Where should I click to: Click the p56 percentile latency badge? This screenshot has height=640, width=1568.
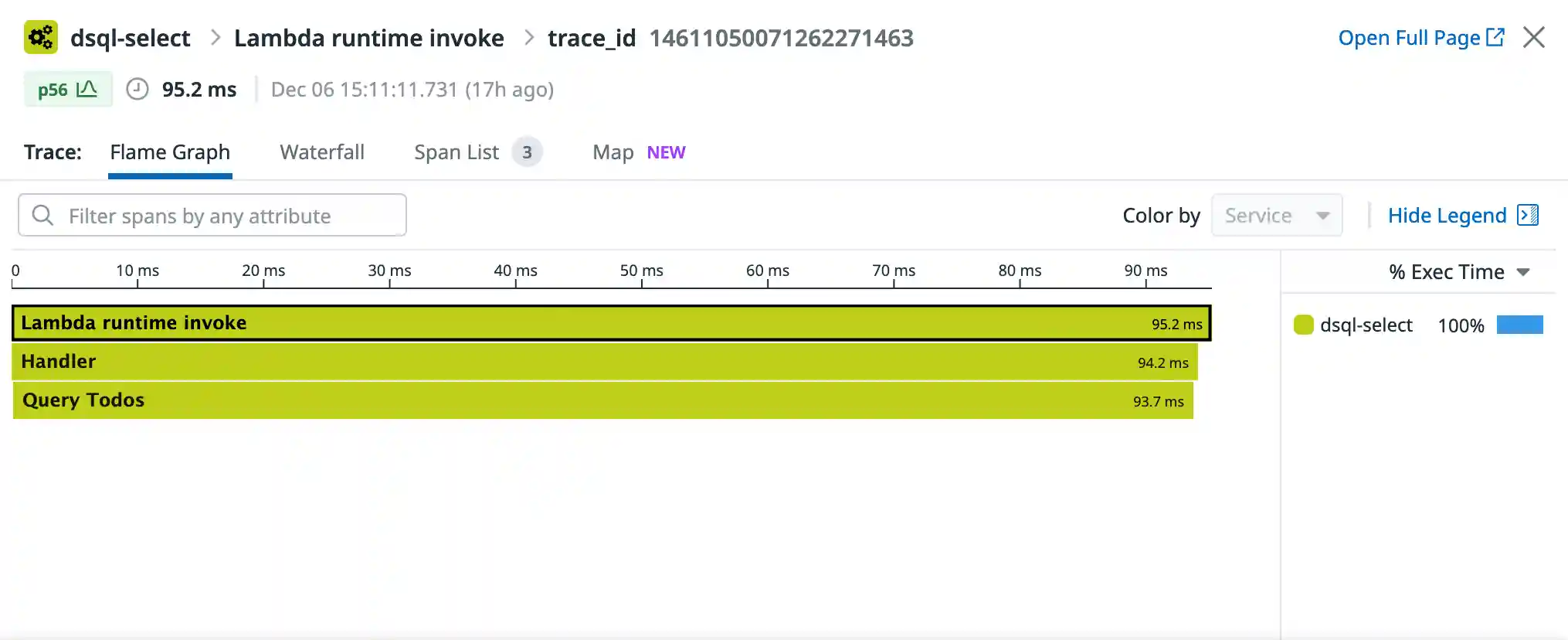tap(68, 90)
